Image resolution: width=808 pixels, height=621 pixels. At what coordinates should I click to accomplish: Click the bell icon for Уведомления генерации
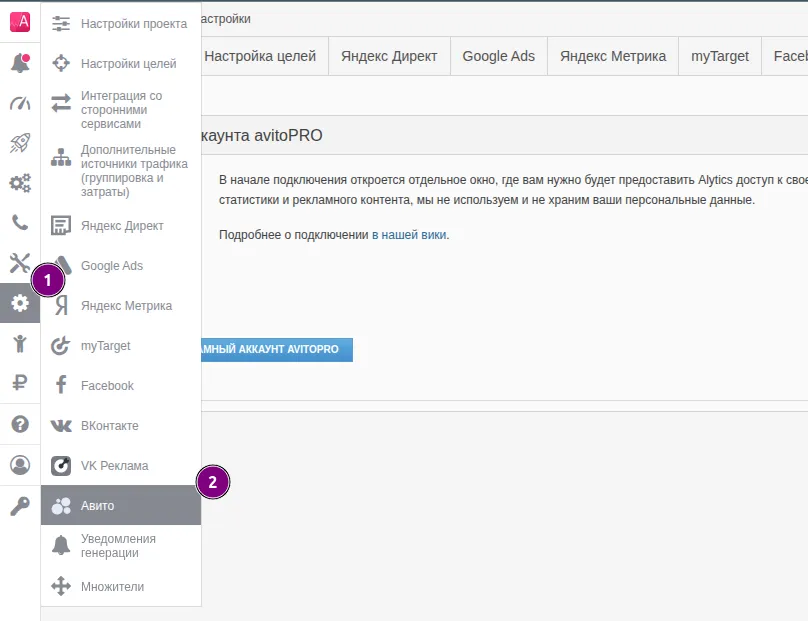point(61,545)
